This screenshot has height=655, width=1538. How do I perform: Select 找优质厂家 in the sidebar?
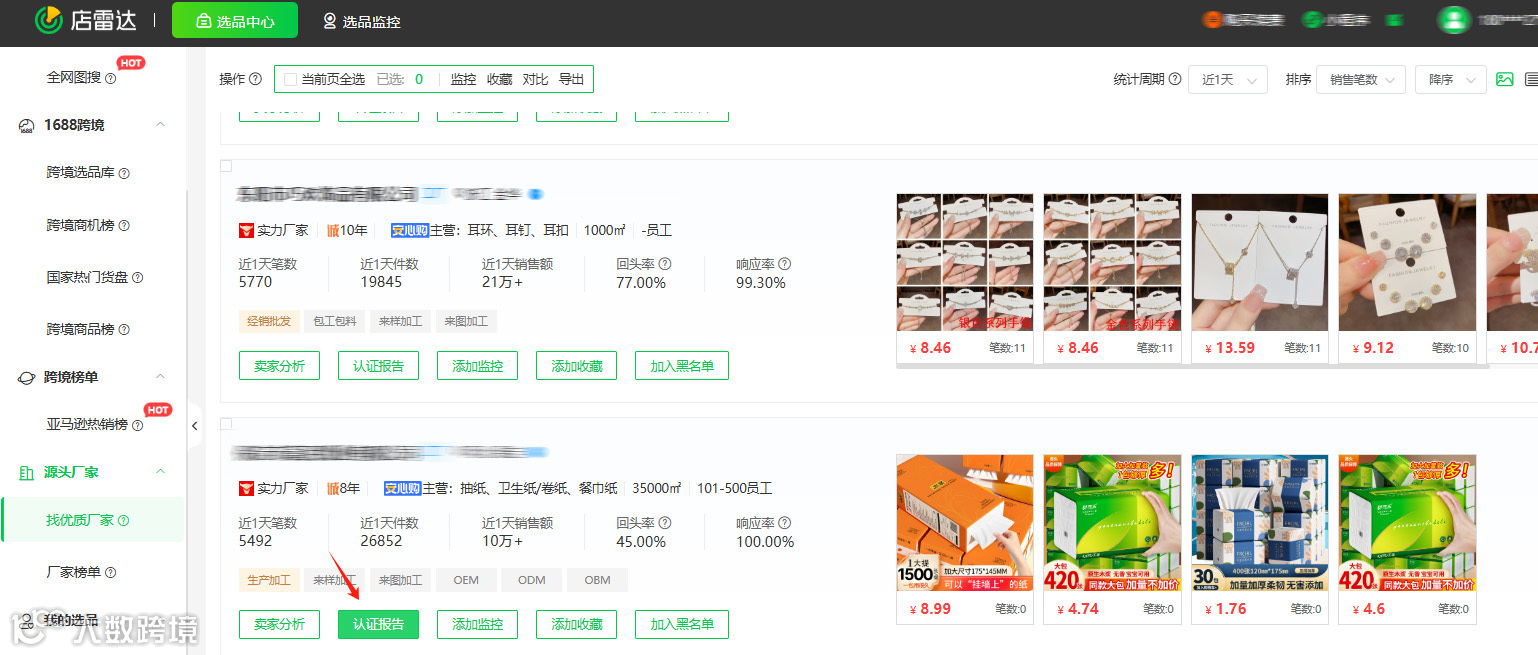click(x=92, y=520)
